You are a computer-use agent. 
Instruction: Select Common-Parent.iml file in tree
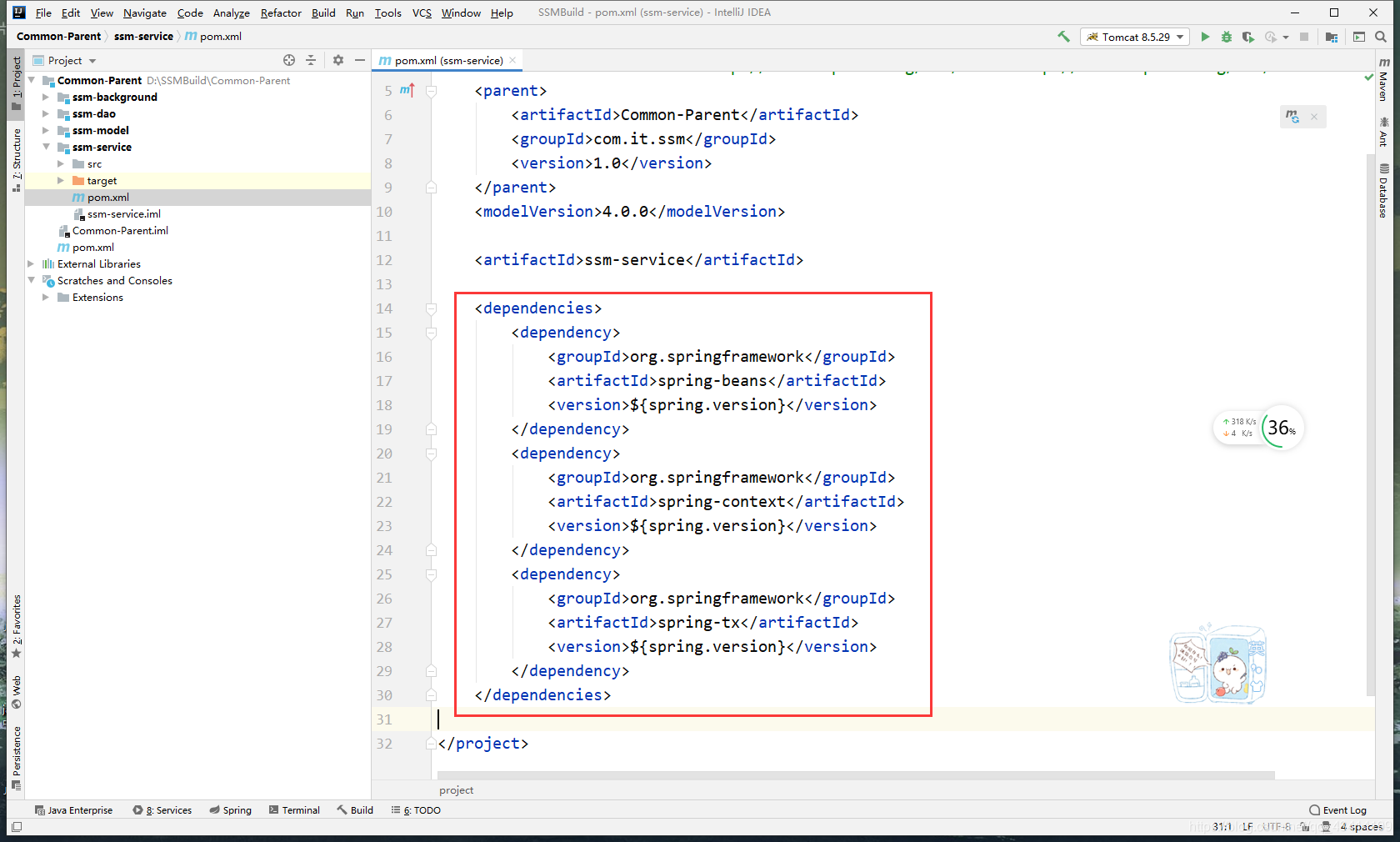tap(120, 231)
